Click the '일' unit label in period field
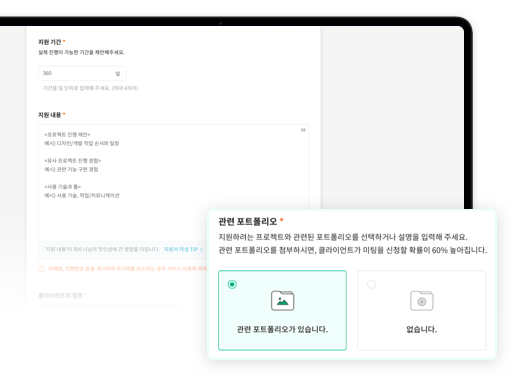This screenshot has height=375, width=520. [x=118, y=73]
